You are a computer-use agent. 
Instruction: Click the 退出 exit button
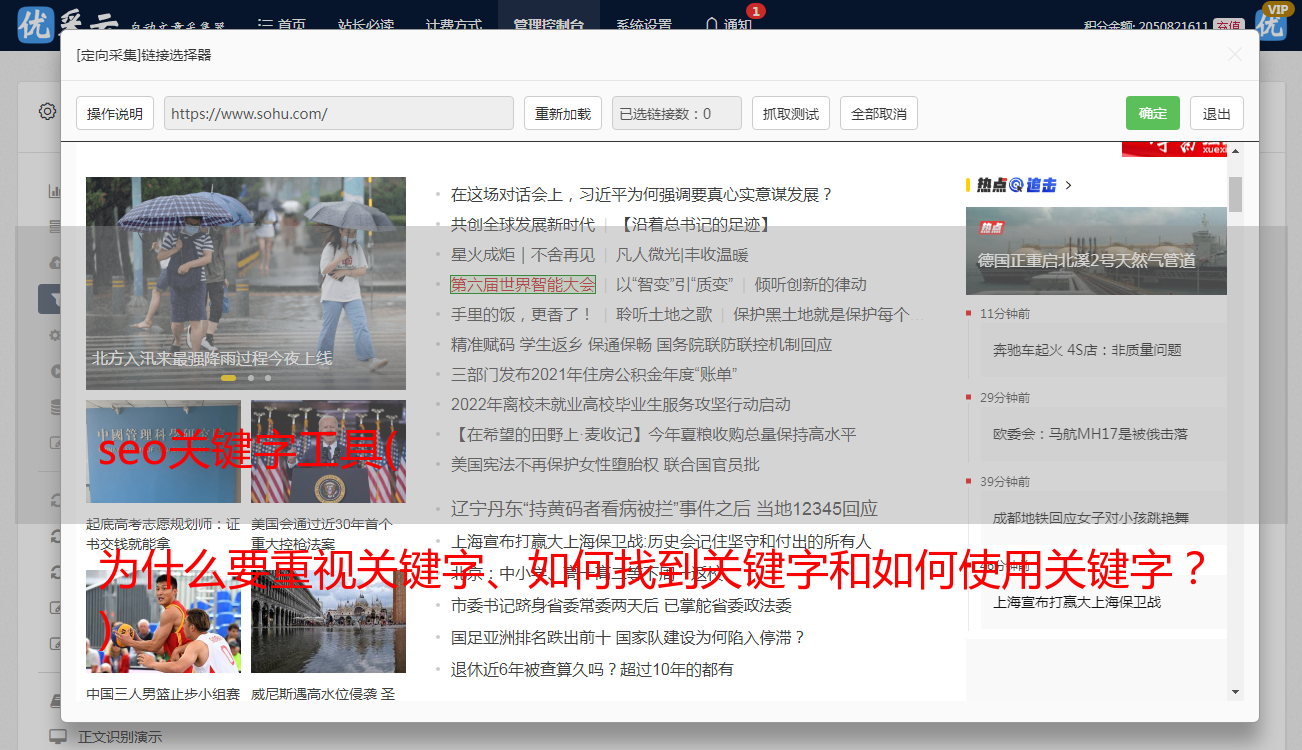(1216, 113)
